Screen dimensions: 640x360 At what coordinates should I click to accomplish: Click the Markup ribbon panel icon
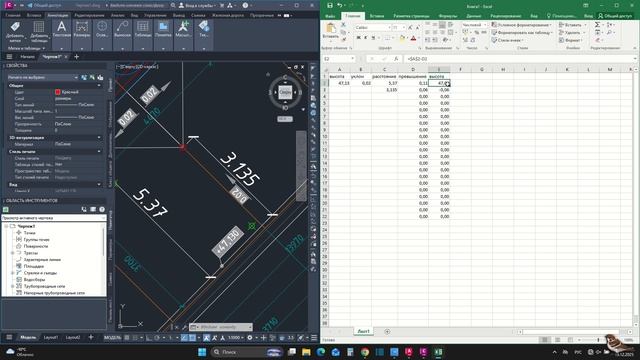pyautogui.click(x=163, y=27)
